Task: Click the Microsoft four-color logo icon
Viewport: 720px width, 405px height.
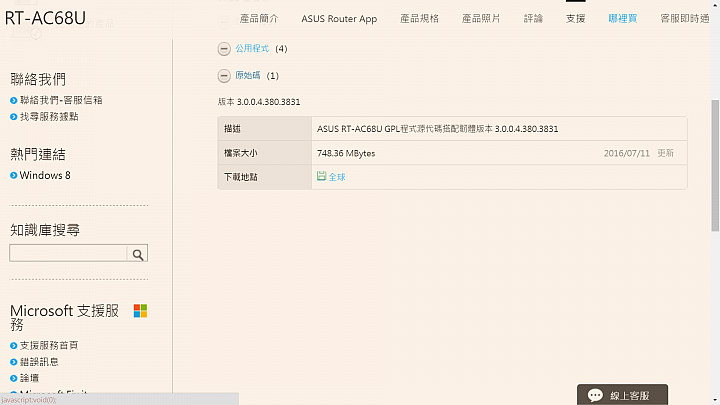Action: click(x=140, y=311)
